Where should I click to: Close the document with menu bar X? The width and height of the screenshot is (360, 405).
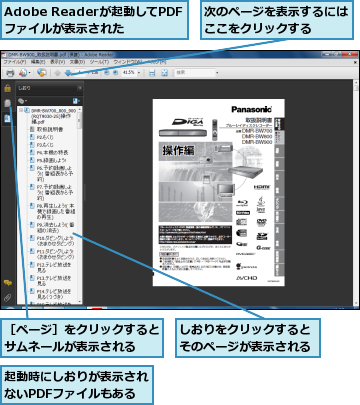pyautogui.click(x=355, y=62)
